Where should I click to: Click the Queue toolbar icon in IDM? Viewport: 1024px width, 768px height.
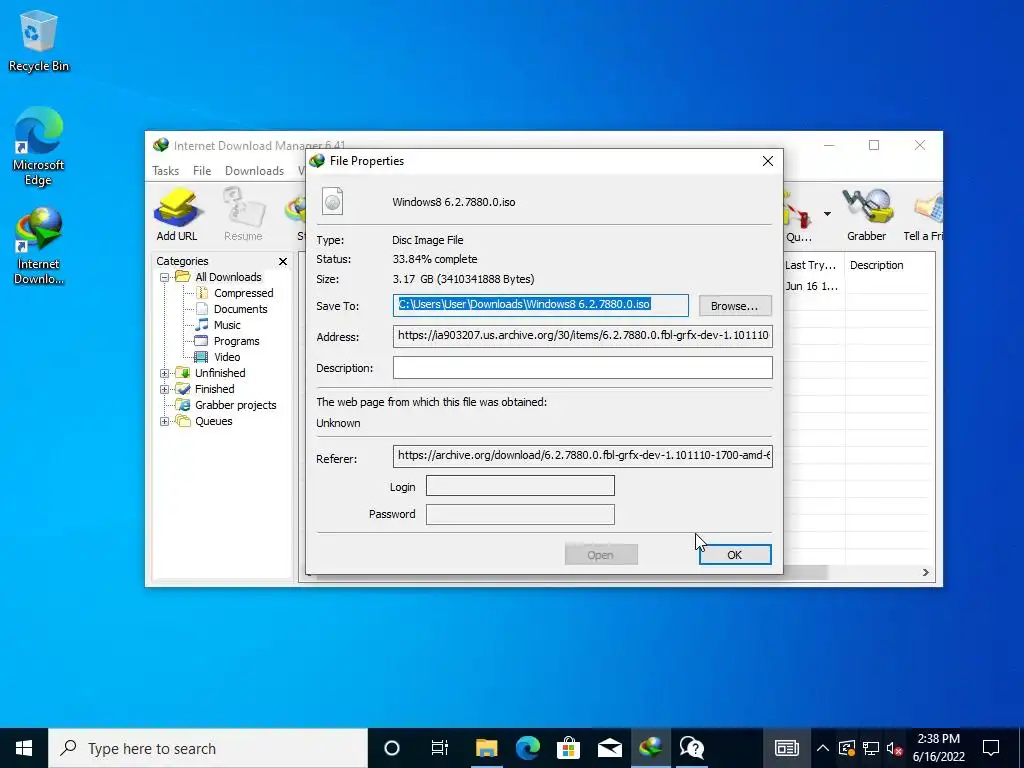[x=799, y=217]
